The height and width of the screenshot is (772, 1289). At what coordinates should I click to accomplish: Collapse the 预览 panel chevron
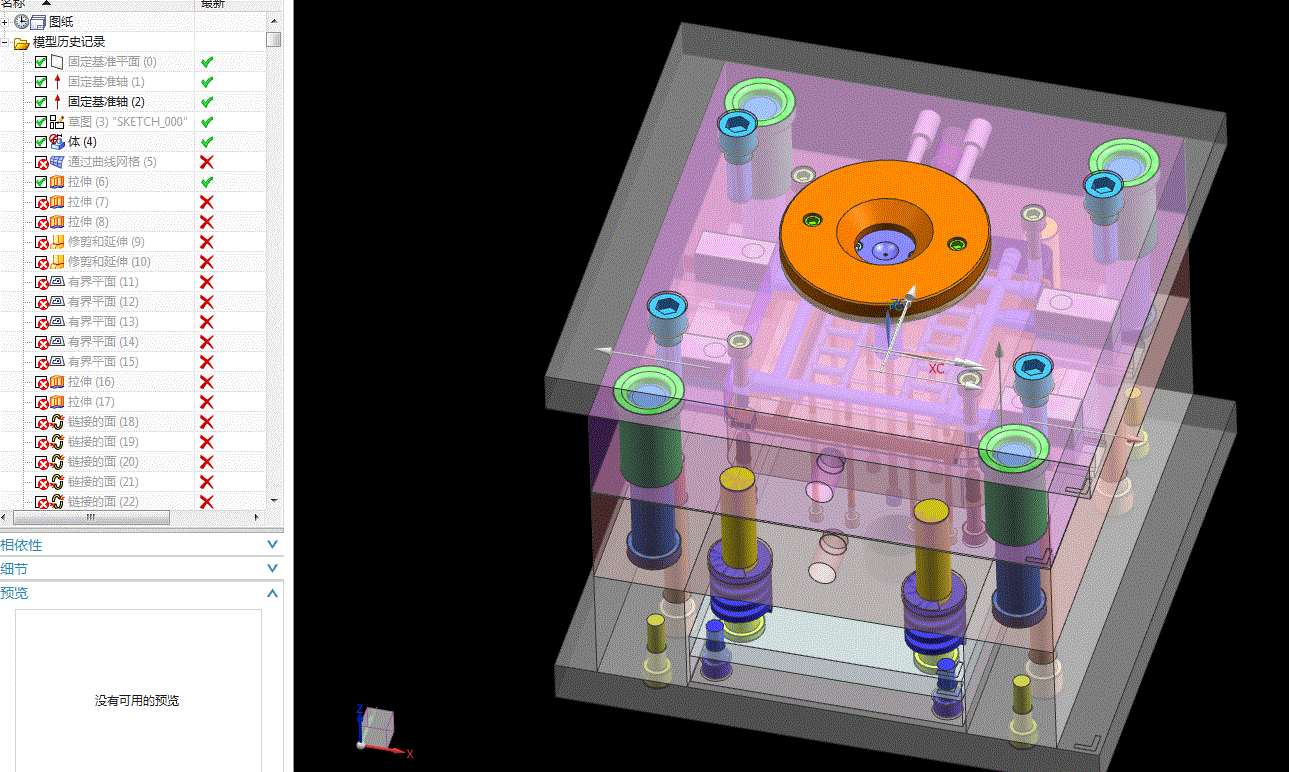(272, 593)
